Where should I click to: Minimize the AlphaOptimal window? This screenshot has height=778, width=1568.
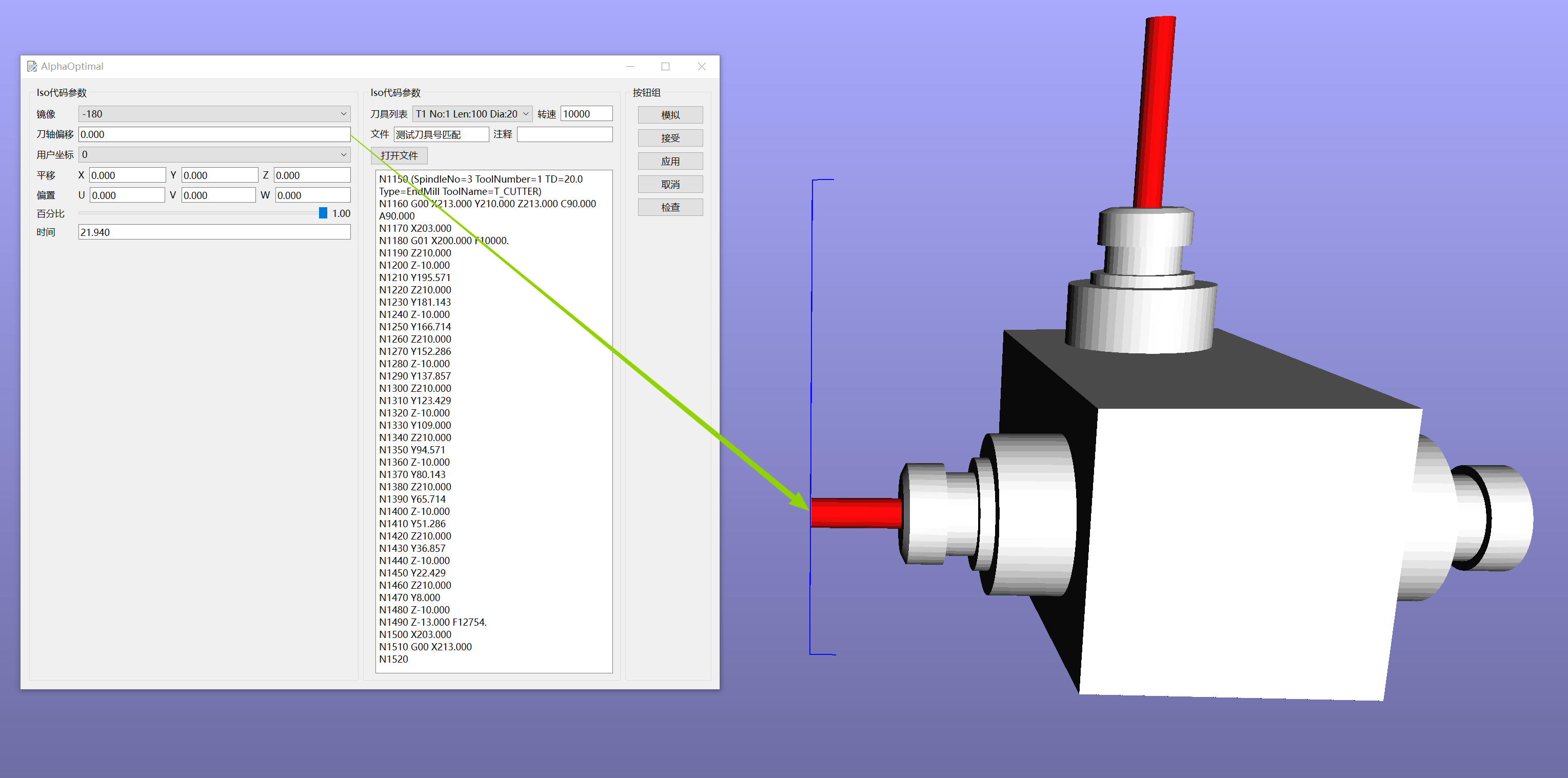pos(630,66)
